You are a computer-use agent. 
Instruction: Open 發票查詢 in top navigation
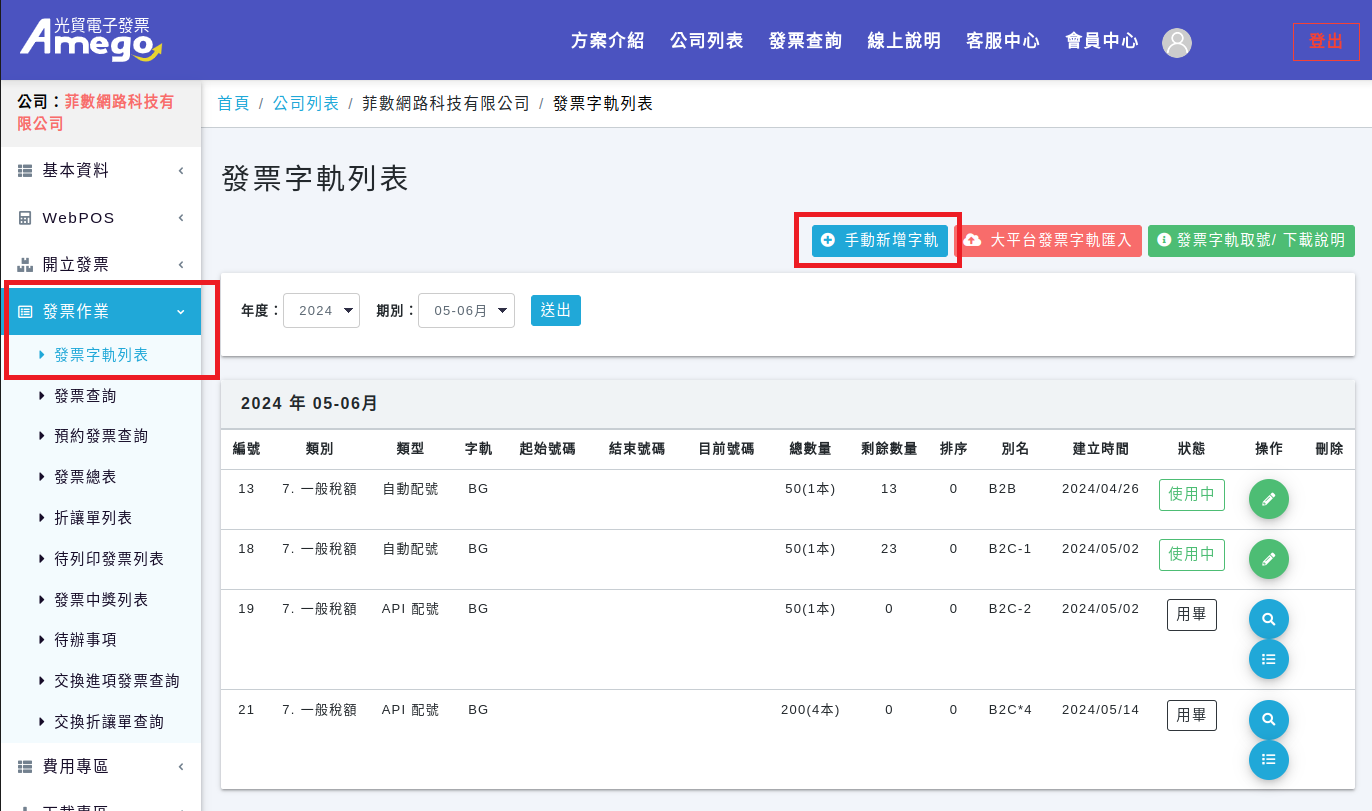806,41
